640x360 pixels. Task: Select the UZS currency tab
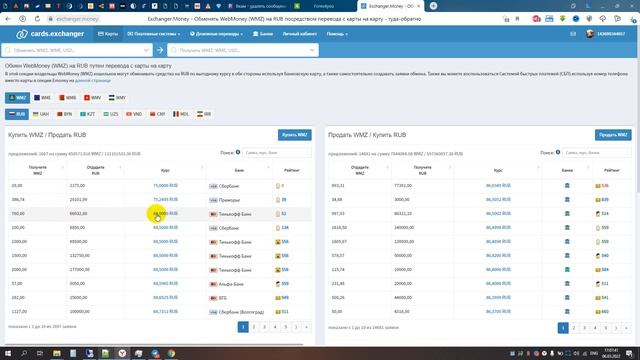[x=111, y=114]
